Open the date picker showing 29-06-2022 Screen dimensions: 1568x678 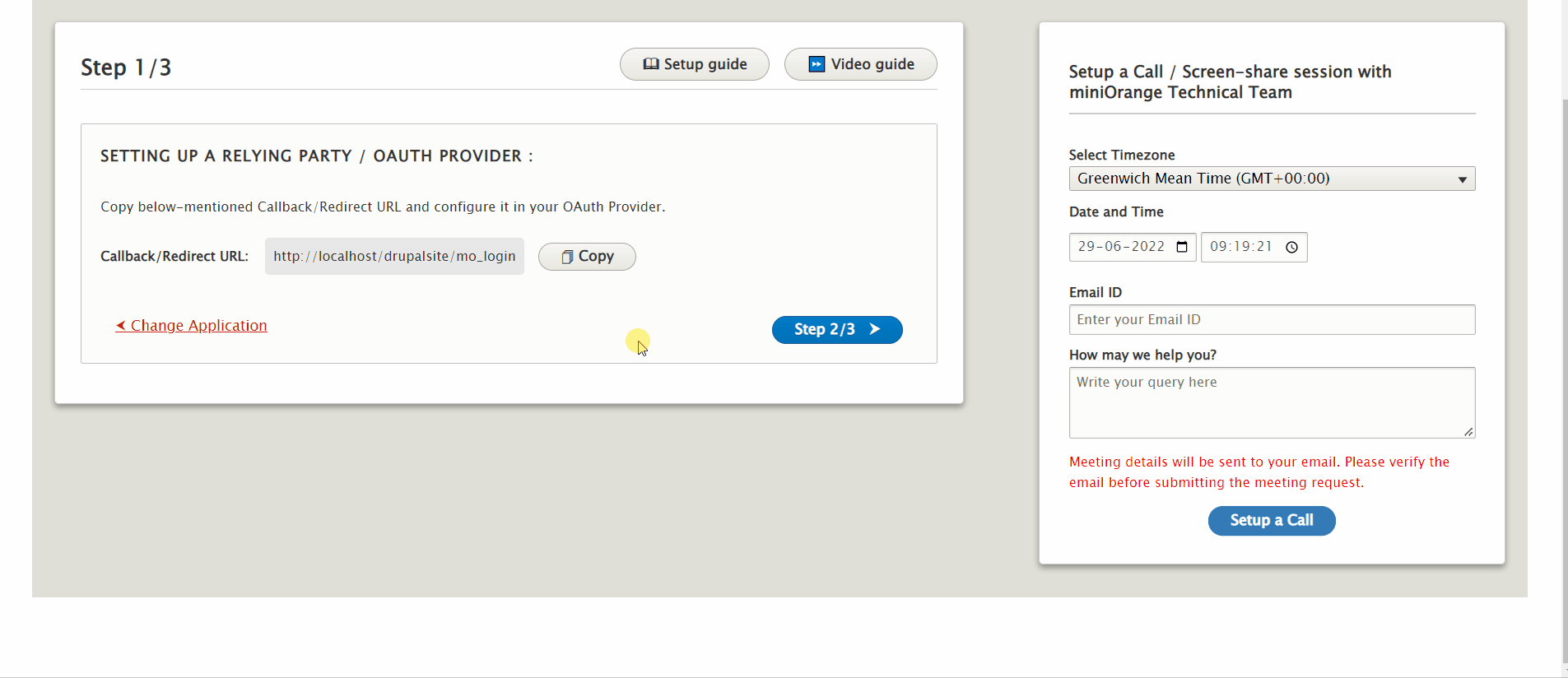coord(1132,247)
